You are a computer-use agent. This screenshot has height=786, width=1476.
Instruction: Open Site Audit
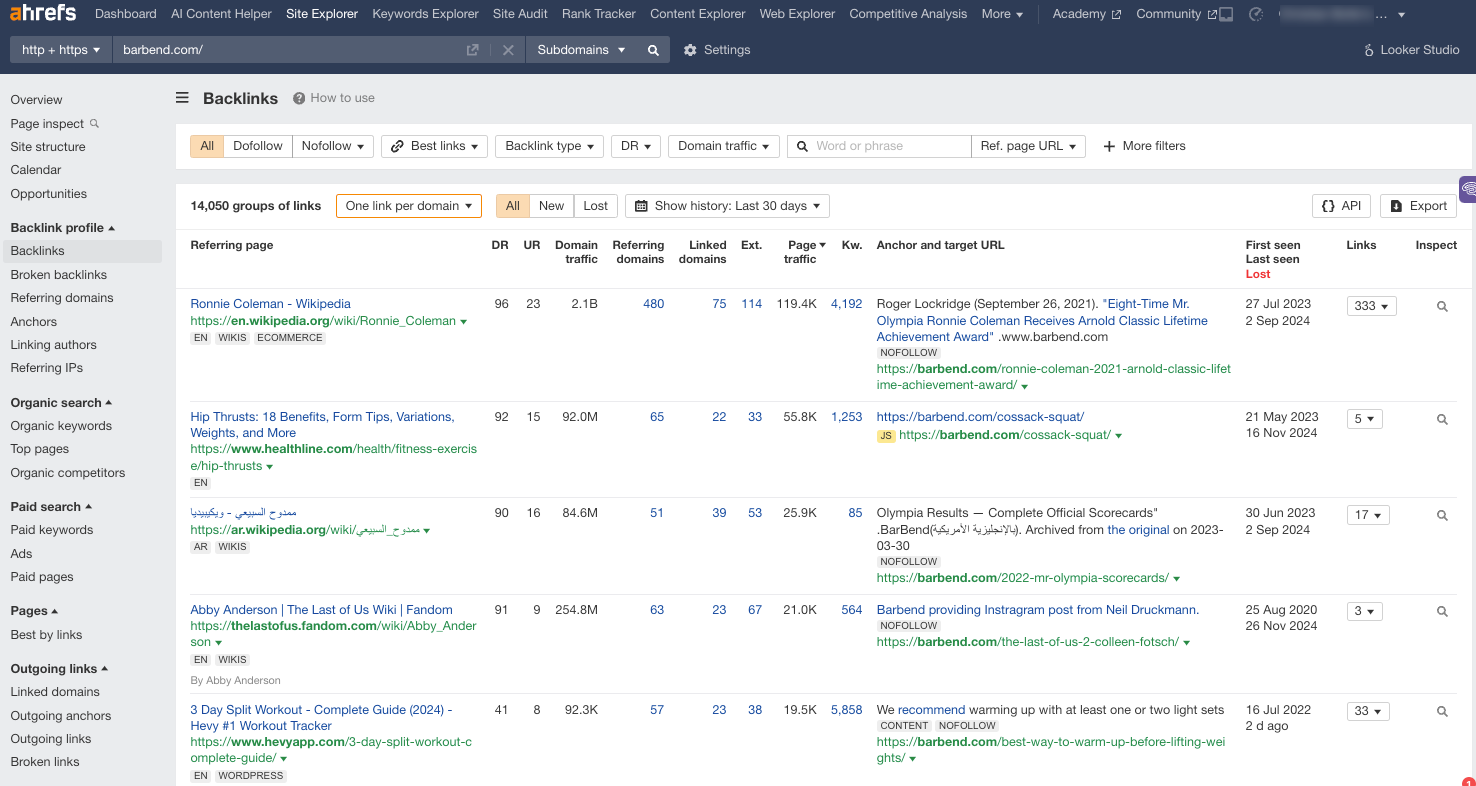click(520, 14)
